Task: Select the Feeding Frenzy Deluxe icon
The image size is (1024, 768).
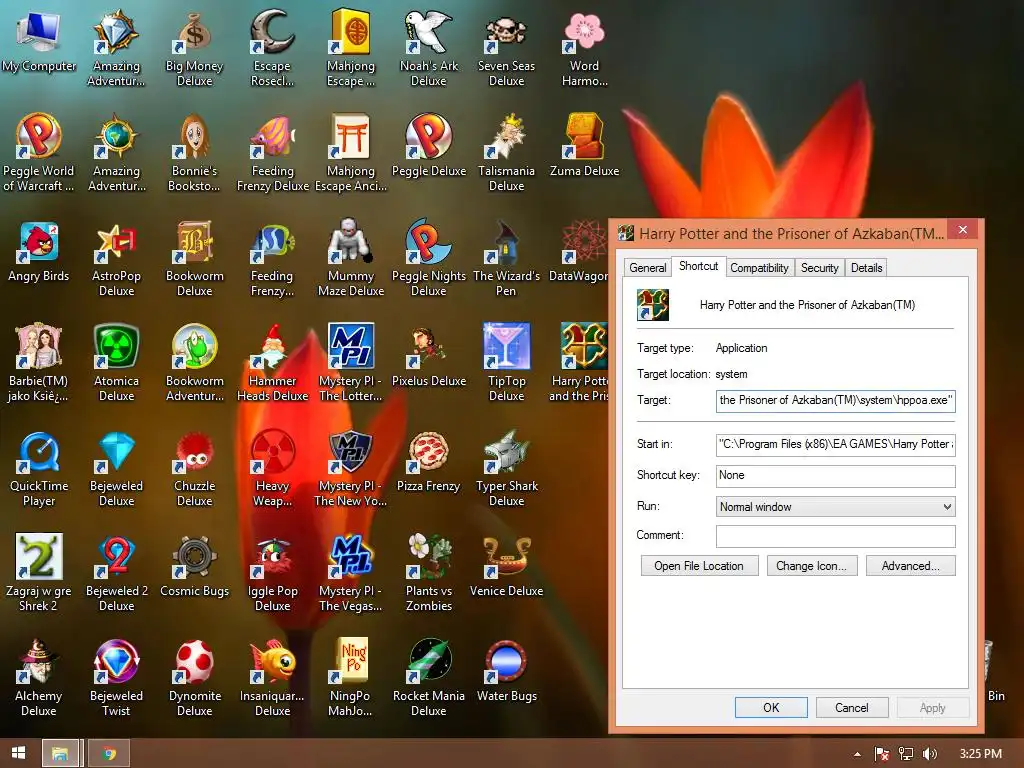Action: [272, 137]
